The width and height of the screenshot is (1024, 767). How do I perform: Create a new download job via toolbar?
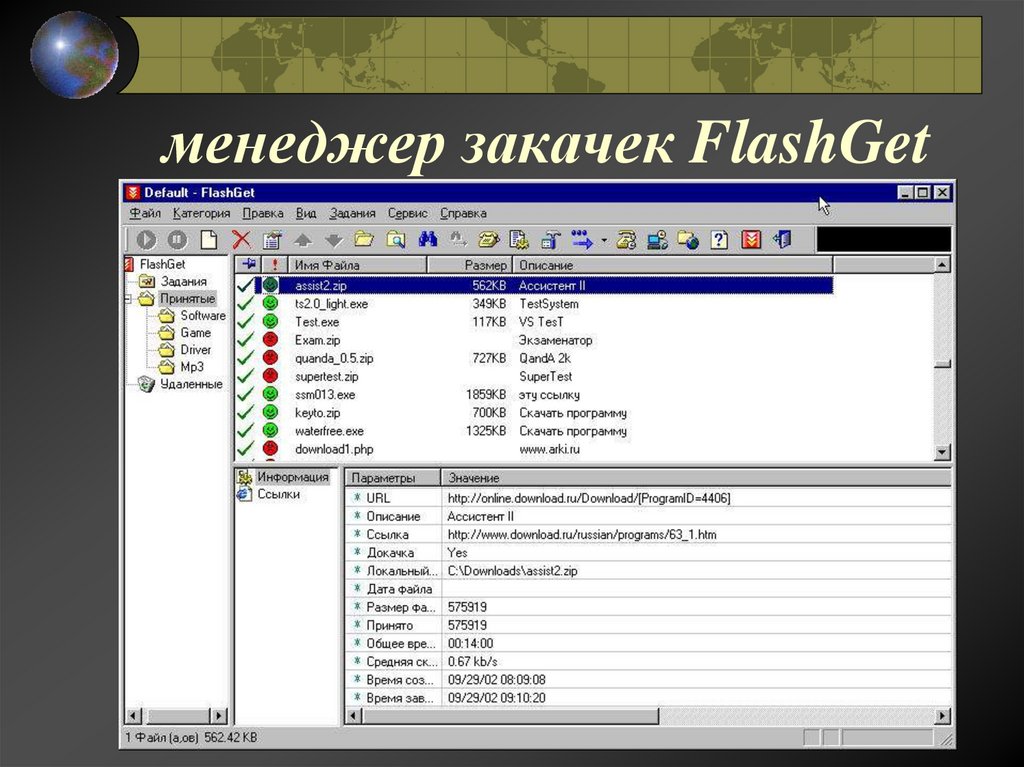tap(209, 239)
